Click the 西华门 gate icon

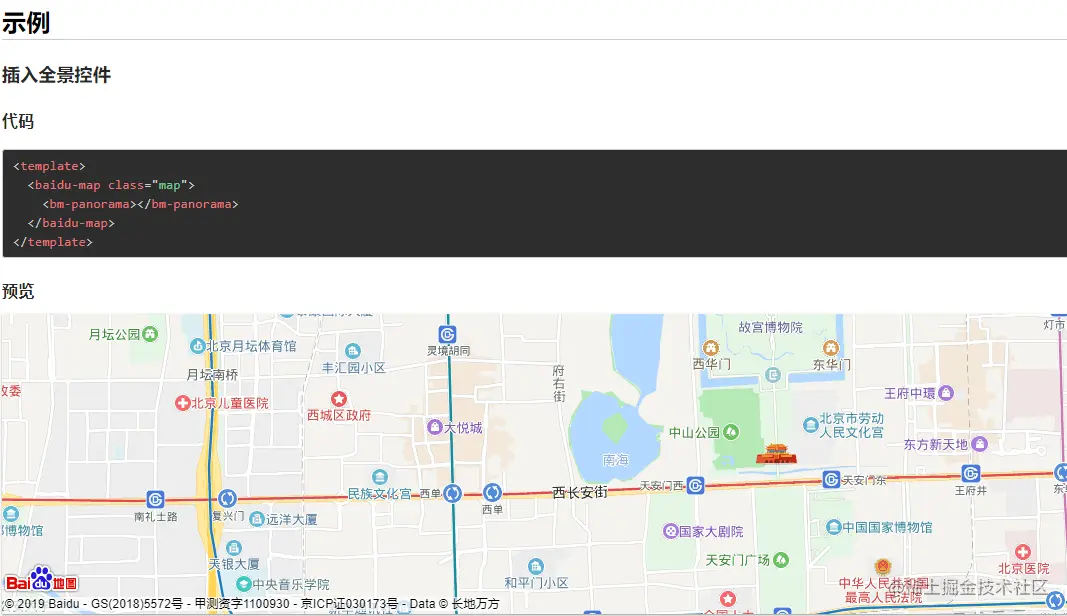pyautogui.click(x=711, y=348)
